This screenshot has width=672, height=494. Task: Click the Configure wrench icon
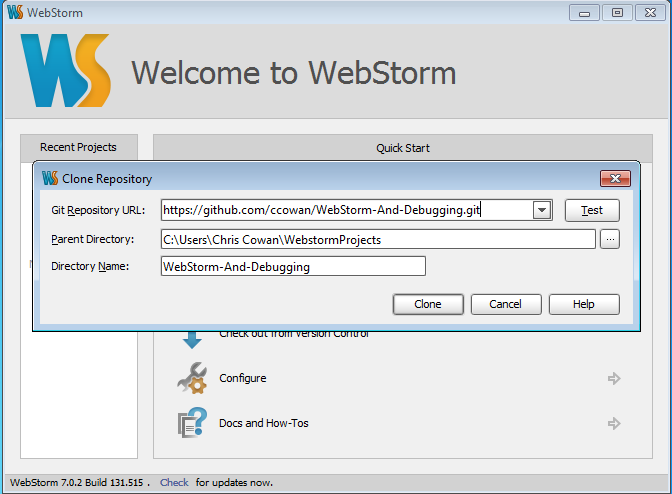[192, 378]
